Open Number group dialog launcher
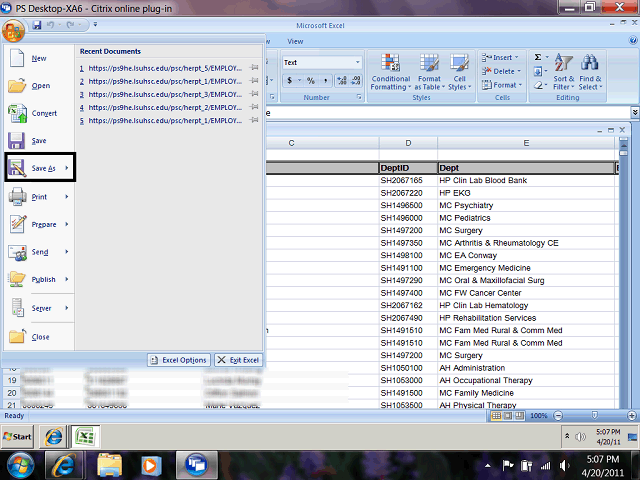This screenshot has width=640, height=480. [359, 97]
